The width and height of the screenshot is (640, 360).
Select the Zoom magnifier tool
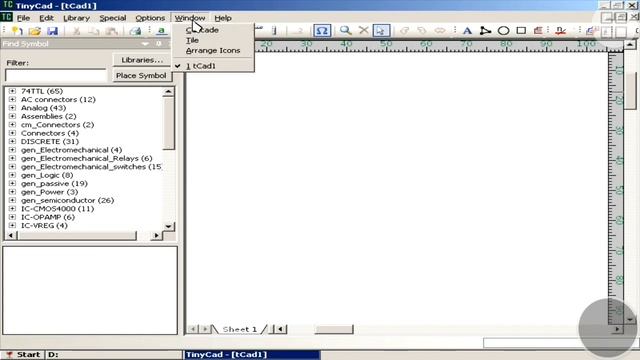point(345,31)
